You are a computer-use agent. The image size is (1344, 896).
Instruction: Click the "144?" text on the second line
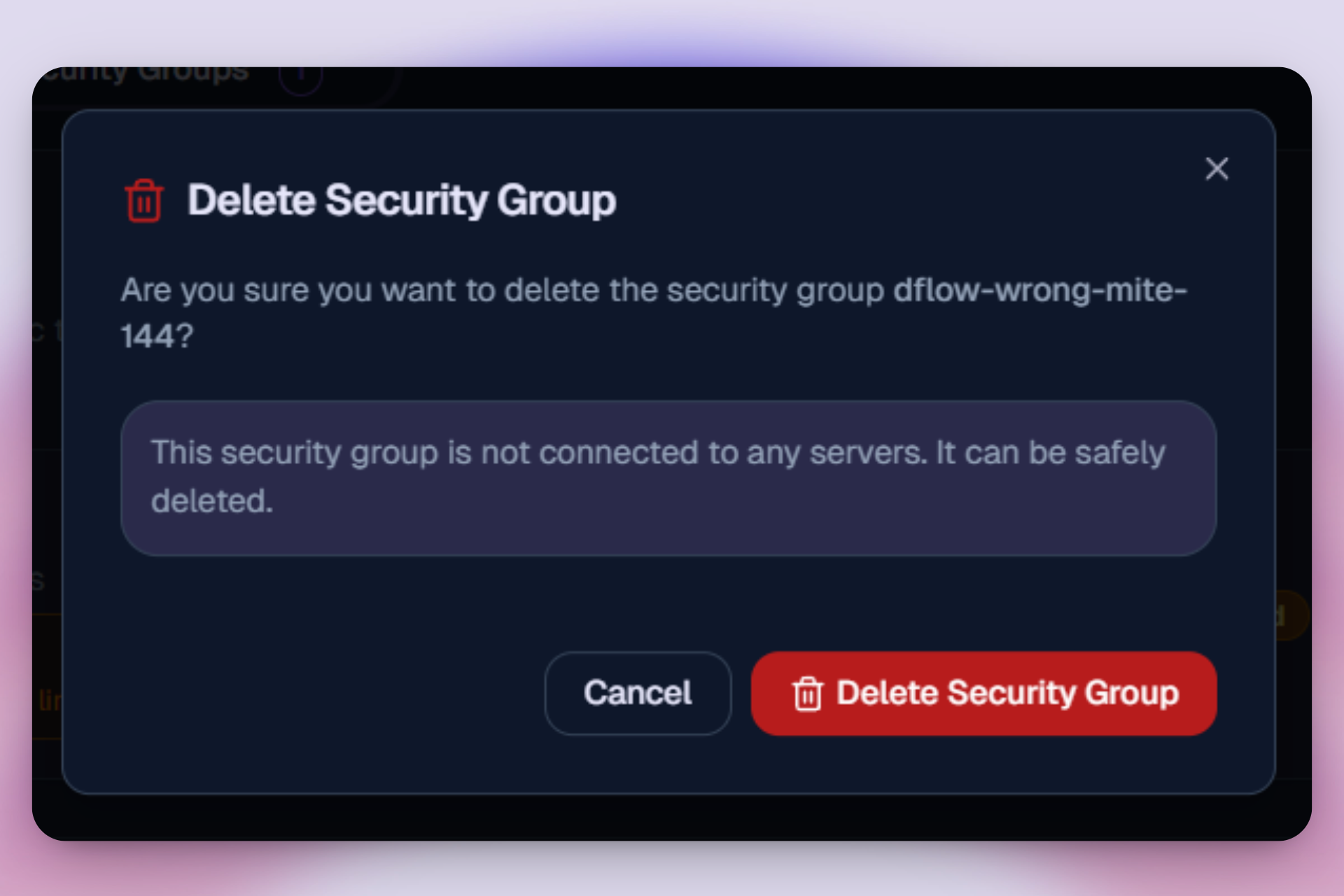click(157, 336)
